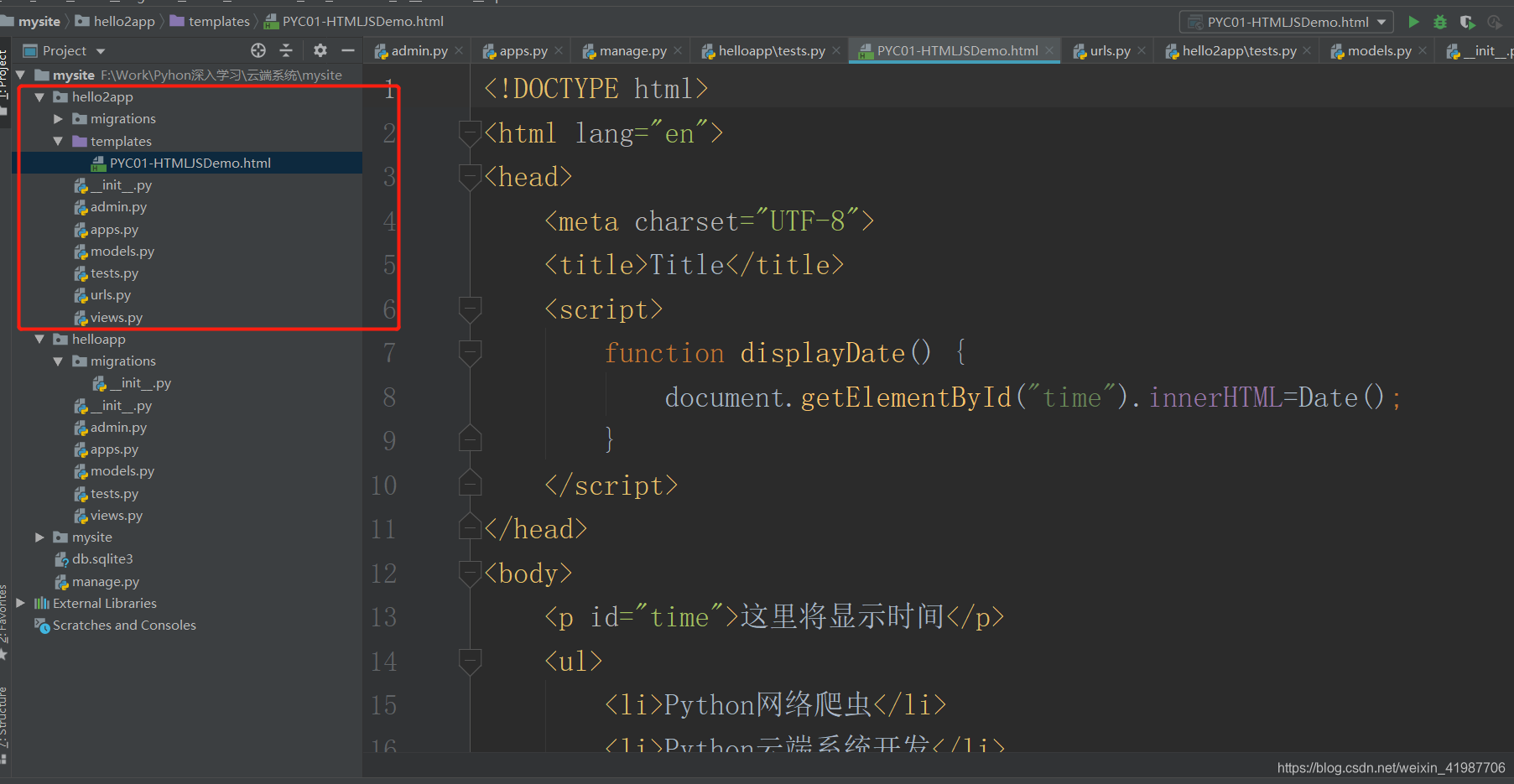Image resolution: width=1514 pixels, height=784 pixels.
Task: Run with coverage using the shield icon
Action: 1467,22
